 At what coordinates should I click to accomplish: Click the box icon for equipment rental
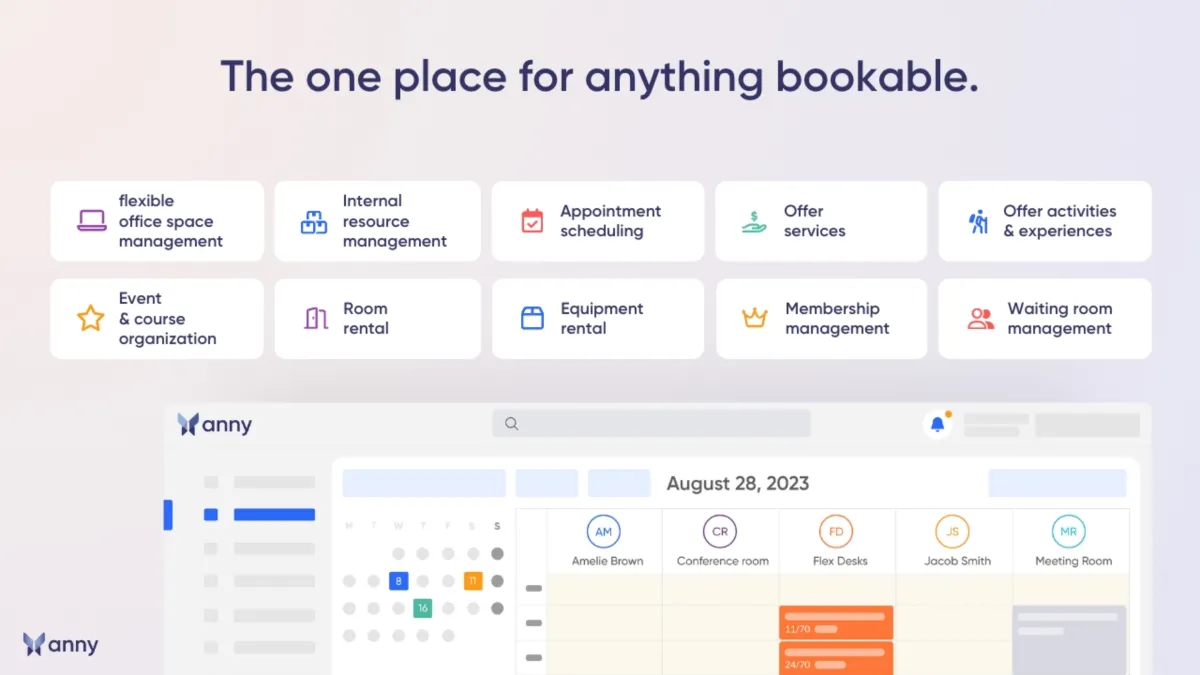pos(532,319)
